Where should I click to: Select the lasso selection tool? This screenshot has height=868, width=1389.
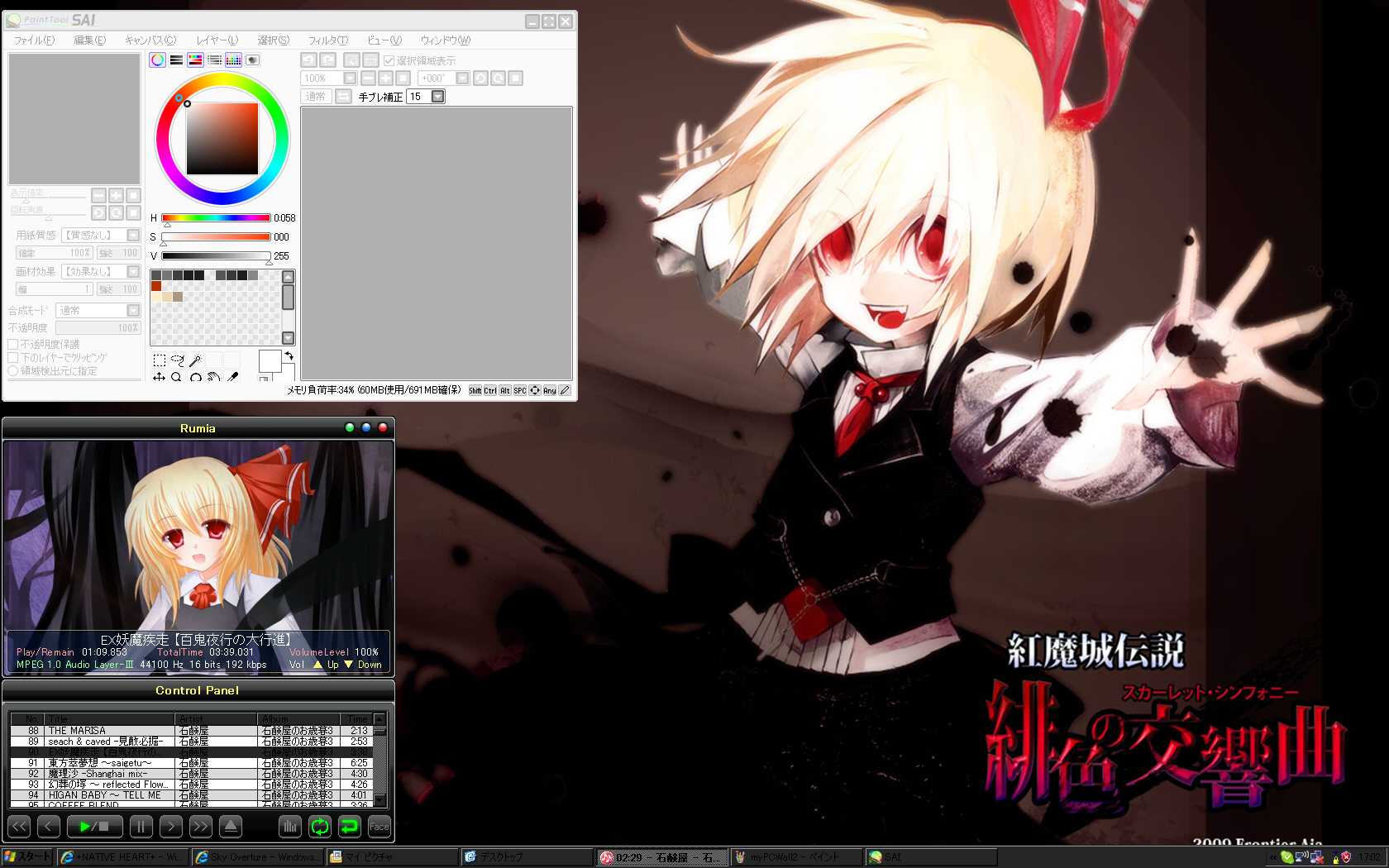(x=177, y=360)
